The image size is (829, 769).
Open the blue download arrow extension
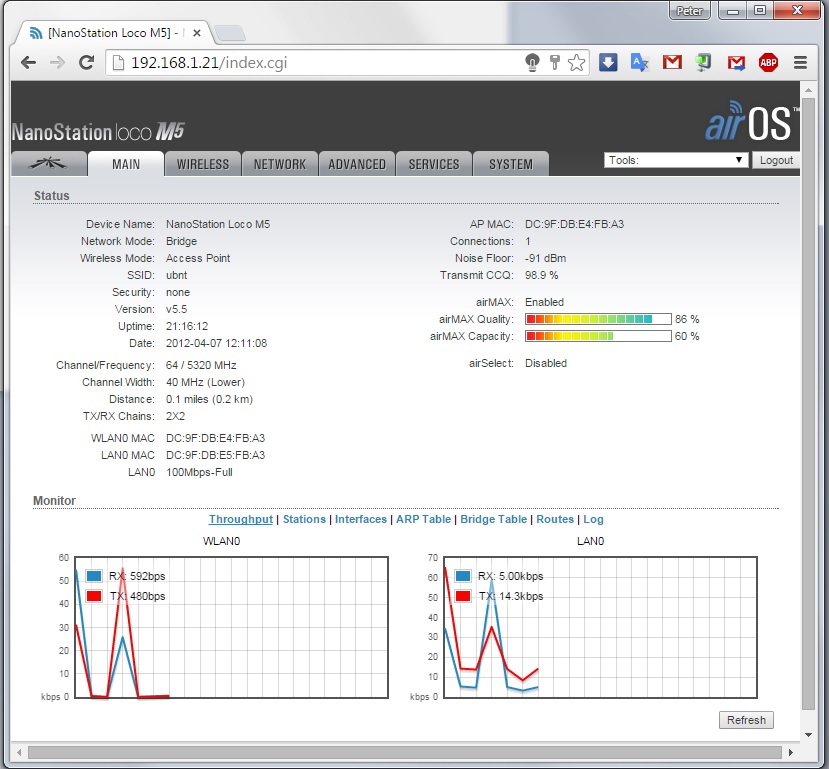[x=608, y=62]
